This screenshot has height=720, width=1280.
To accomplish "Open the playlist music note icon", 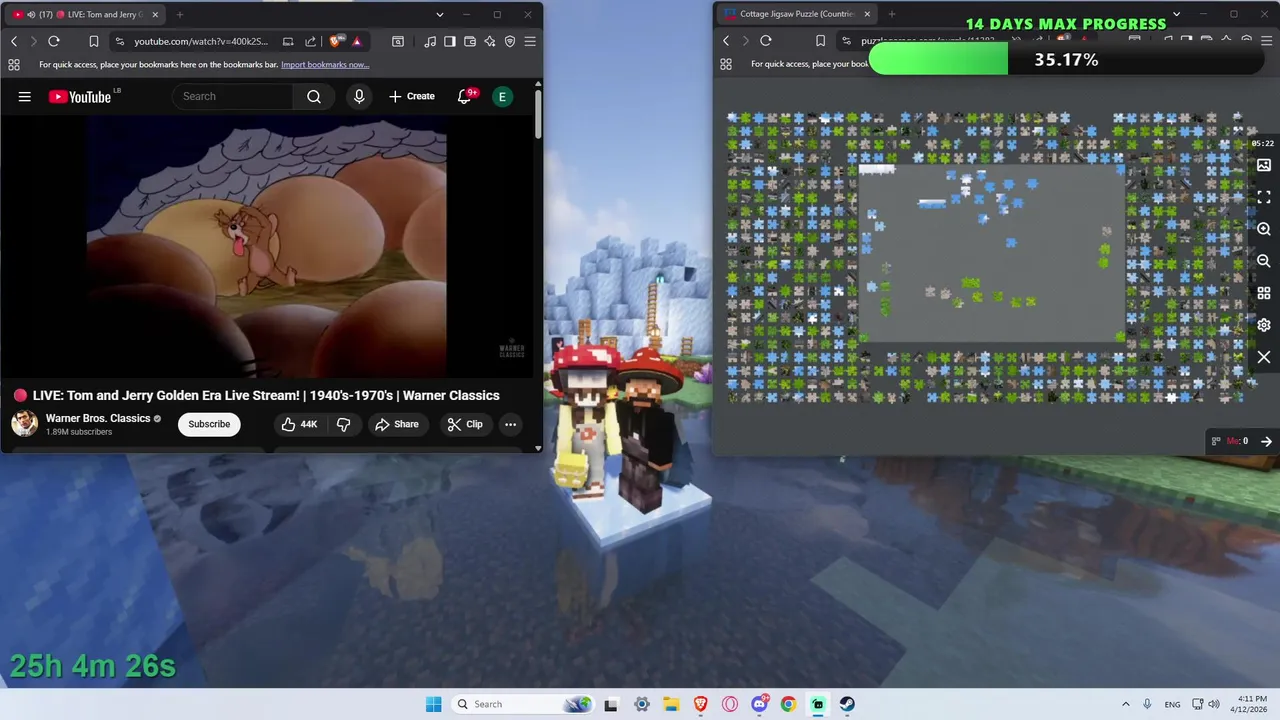I will click(430, 41).
